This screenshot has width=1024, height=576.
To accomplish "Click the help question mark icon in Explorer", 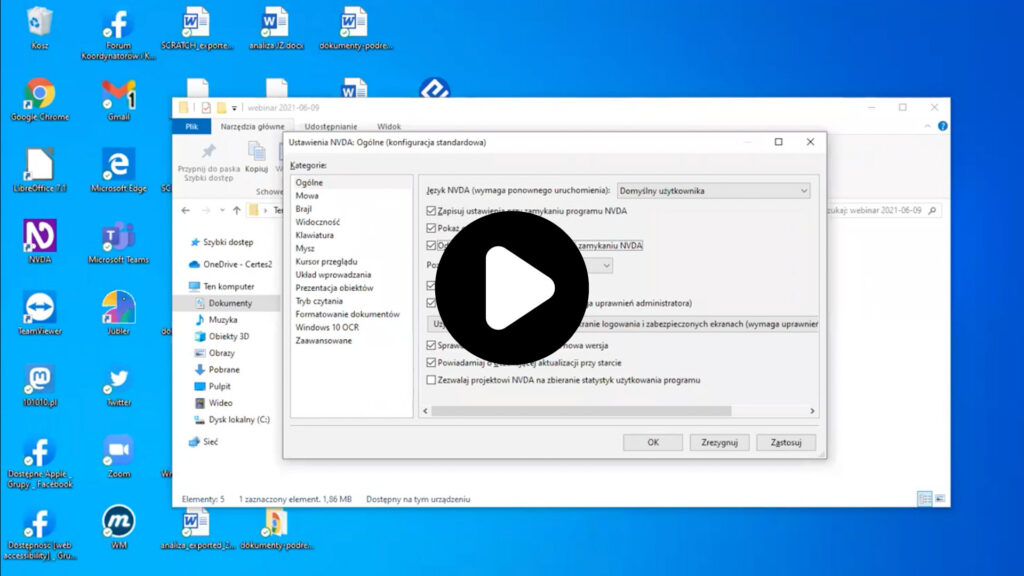I will [x=942, y=126].
